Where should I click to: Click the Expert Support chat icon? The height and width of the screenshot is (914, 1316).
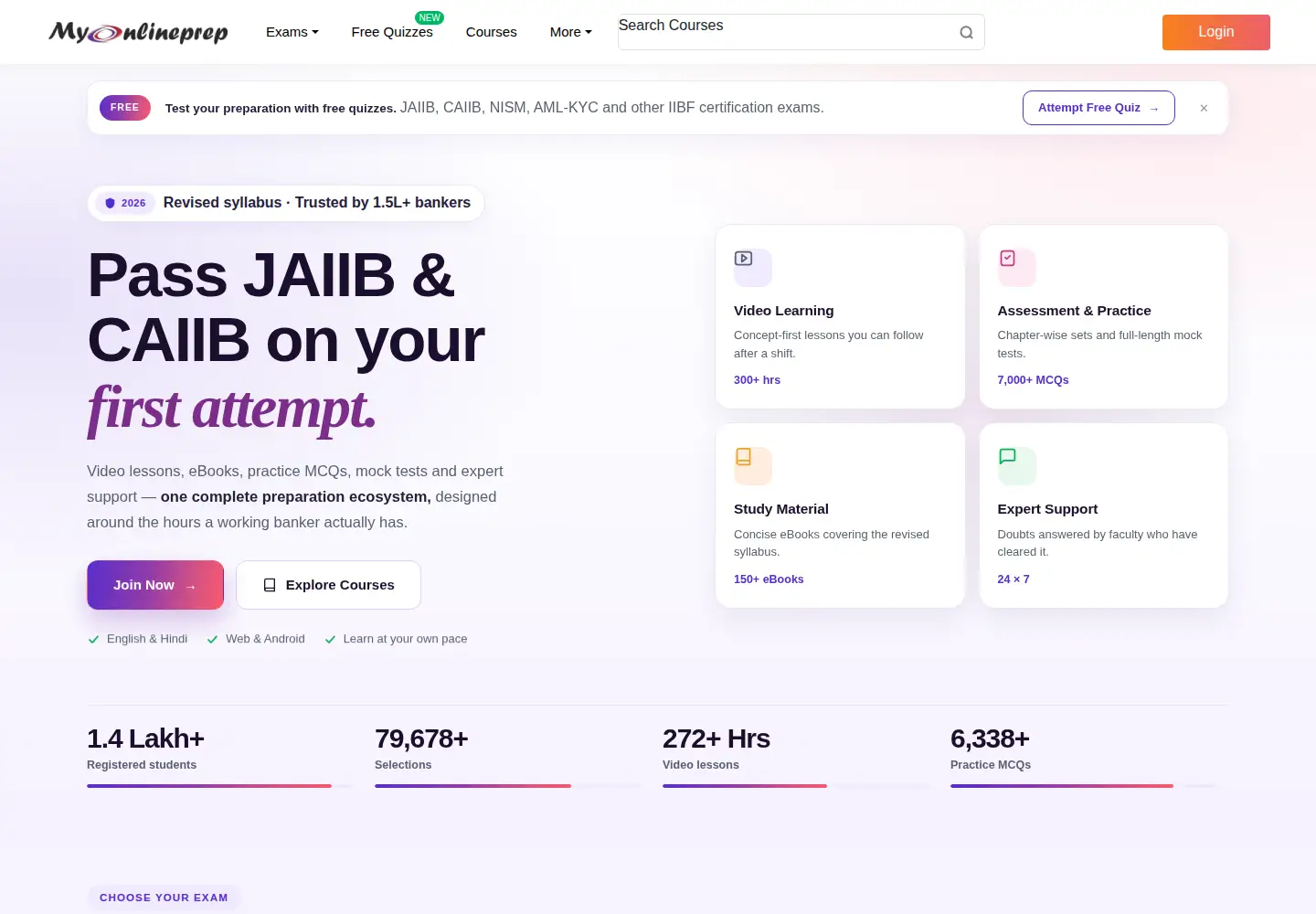tap(1007, 456)
